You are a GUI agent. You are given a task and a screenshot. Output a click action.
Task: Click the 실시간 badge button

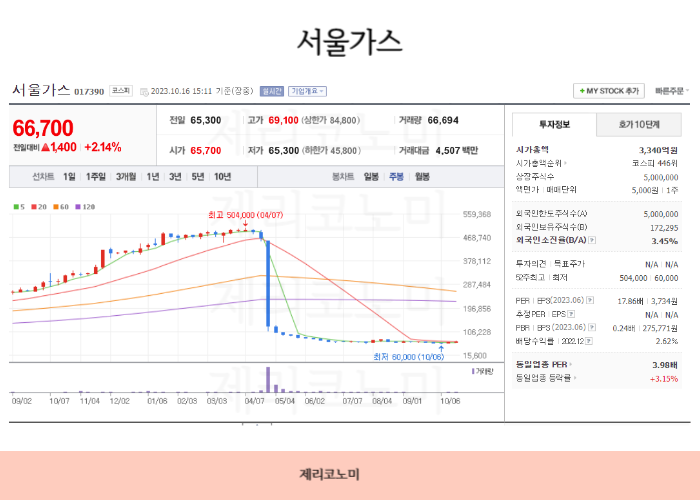[271, 91]
